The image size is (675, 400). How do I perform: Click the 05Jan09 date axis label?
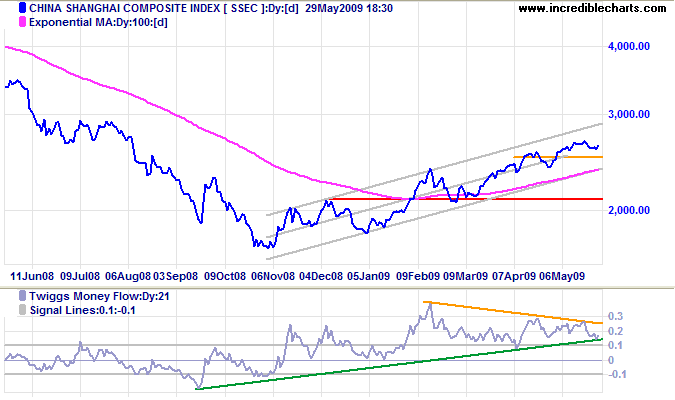point(368,276)
